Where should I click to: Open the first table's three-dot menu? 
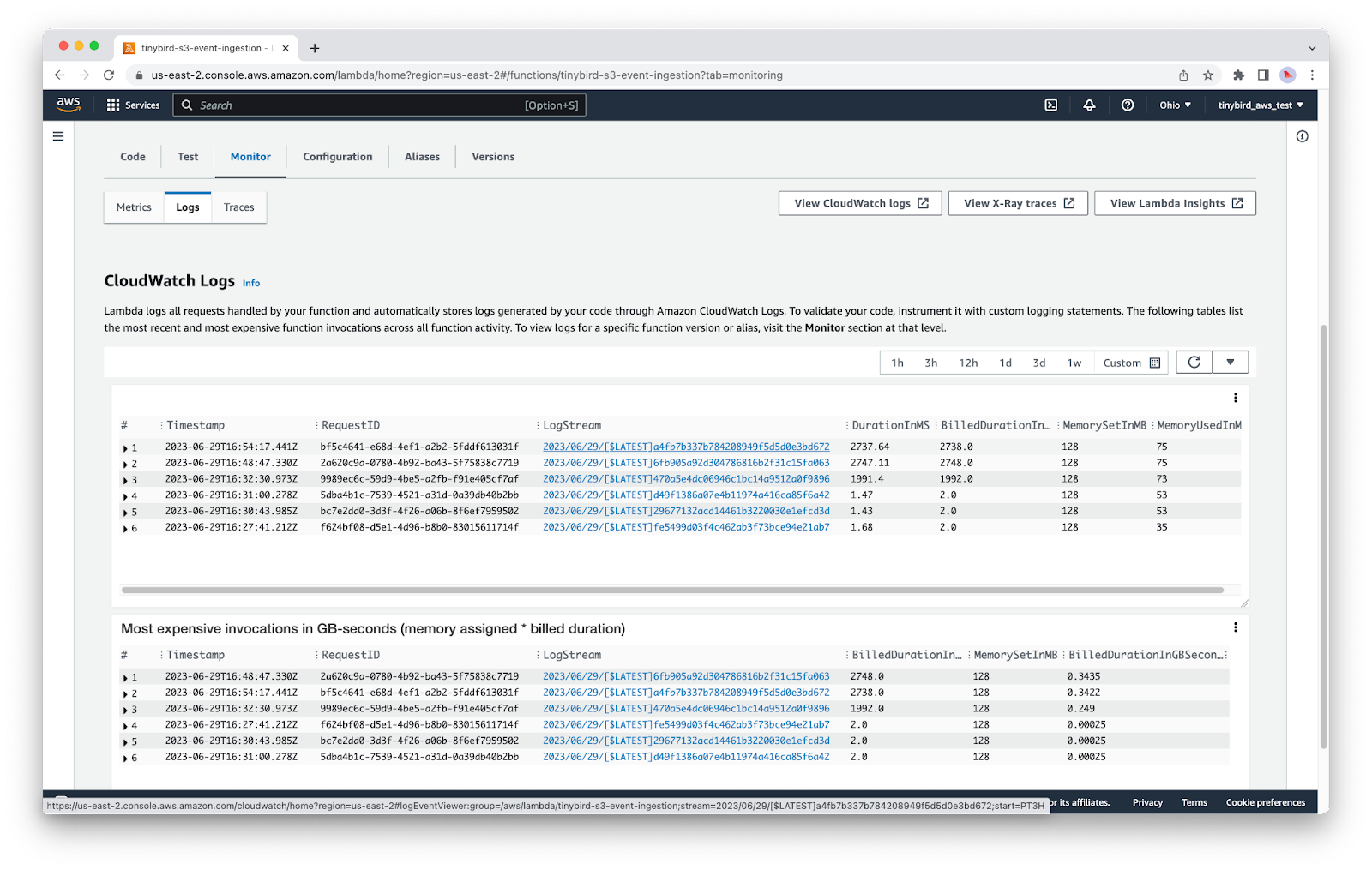coord(1236,398)
